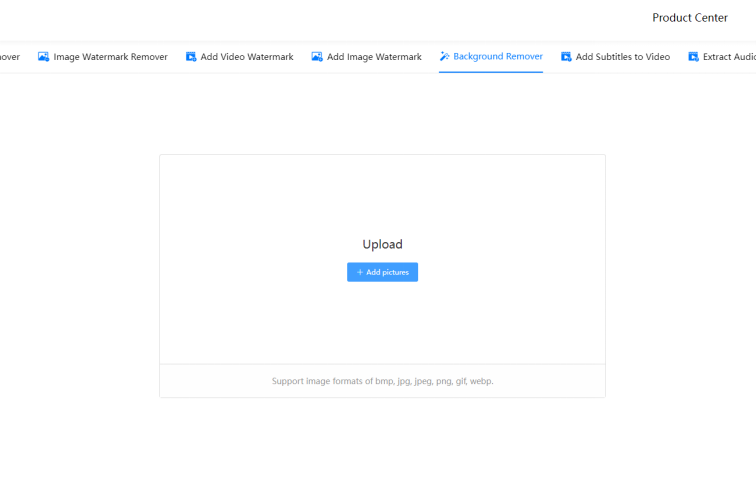Click the Background Remover wand icon

pos(445,56)
